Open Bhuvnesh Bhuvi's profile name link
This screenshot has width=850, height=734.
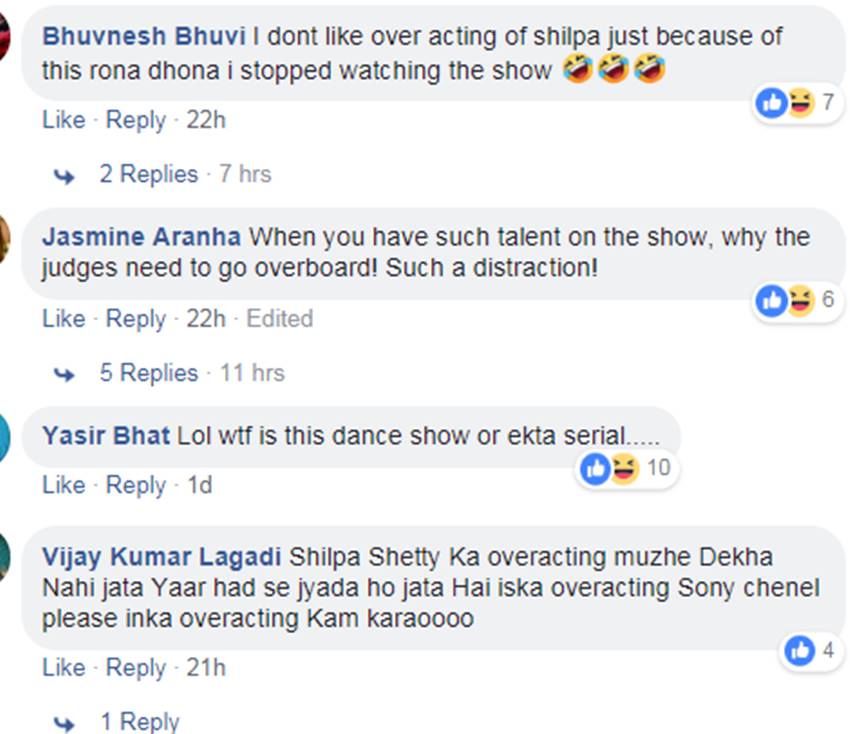point(143,37)
